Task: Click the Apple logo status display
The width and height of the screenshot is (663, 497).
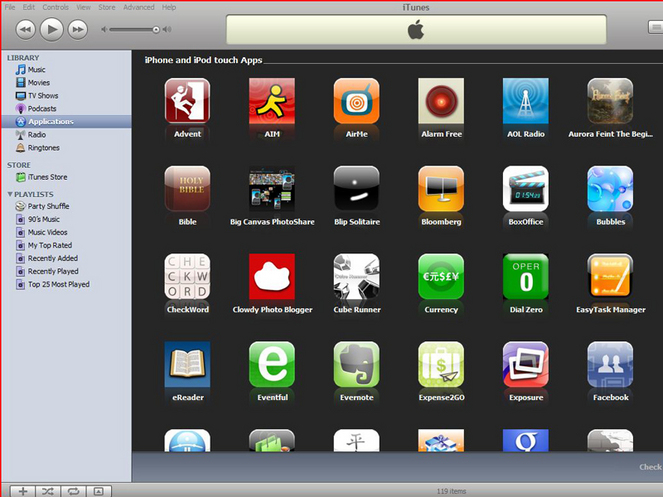Action: [416, 30]
